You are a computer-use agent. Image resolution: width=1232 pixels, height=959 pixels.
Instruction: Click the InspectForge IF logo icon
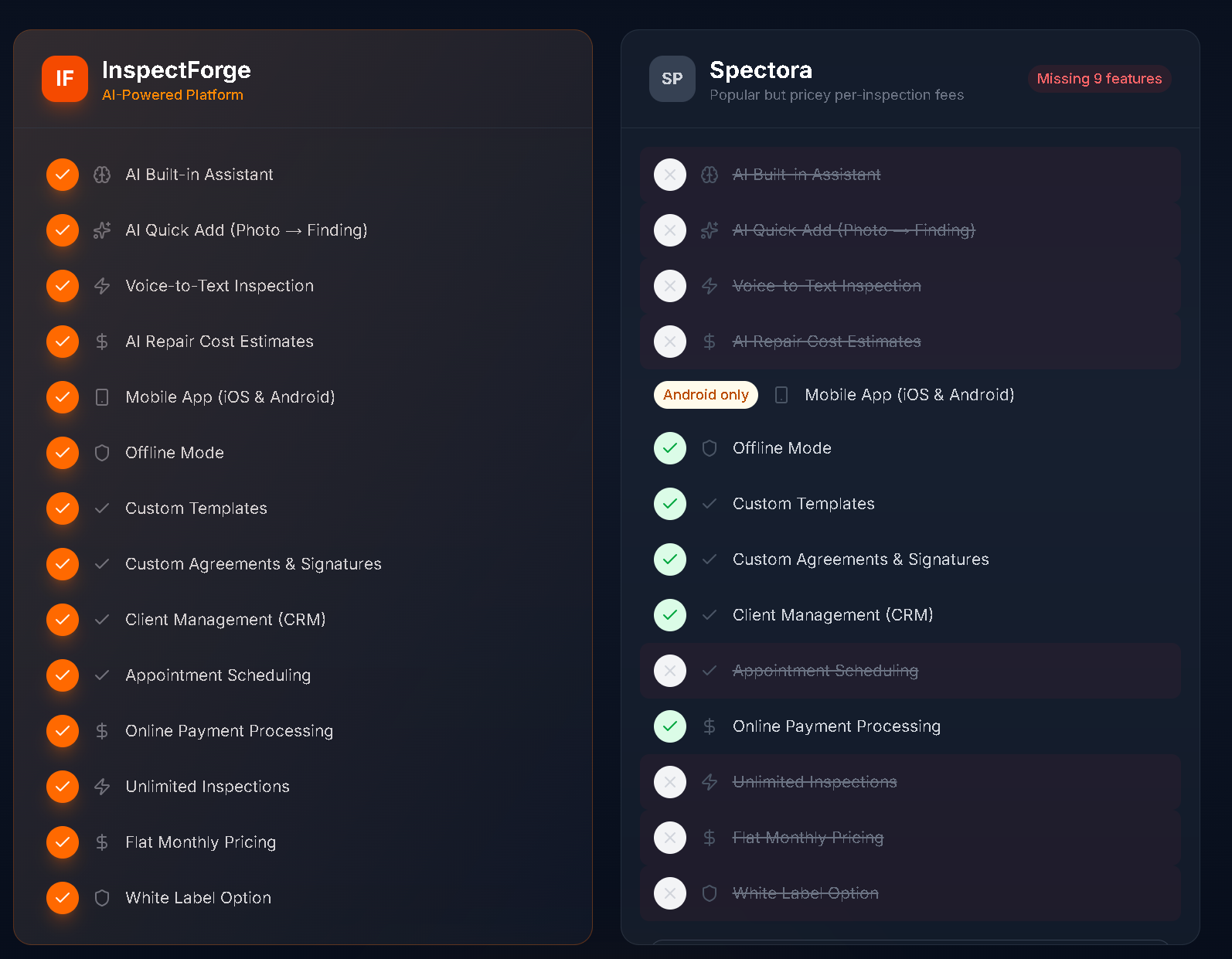[64, 79]
